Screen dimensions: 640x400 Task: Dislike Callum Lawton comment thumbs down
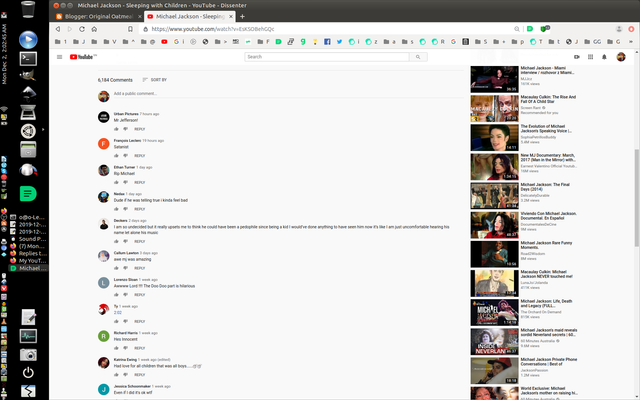(x=126, y=268)
